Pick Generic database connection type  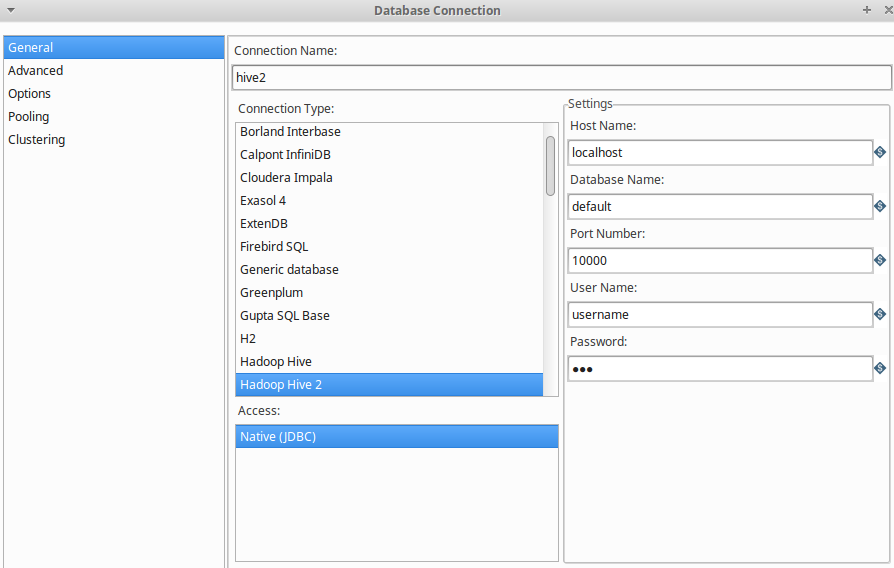(389, 270)
